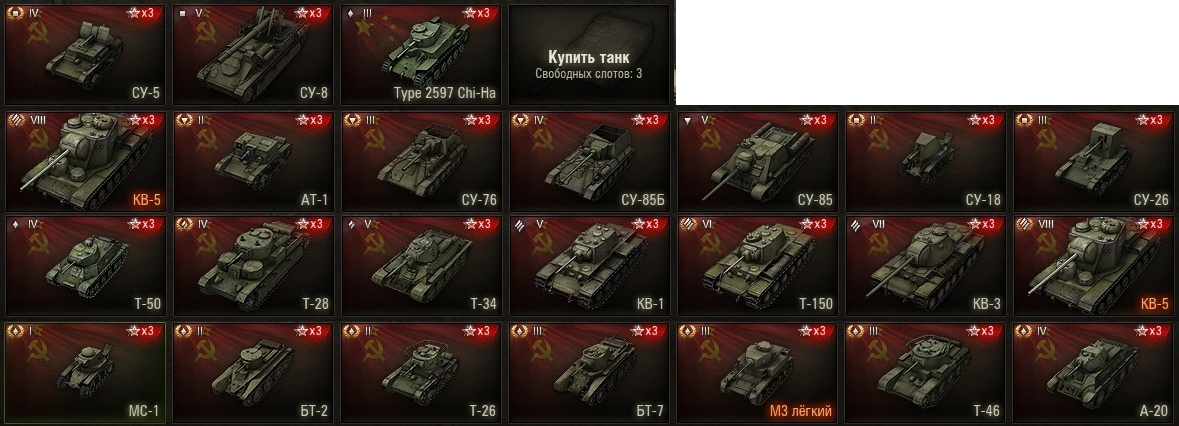Select the Т-34 medium tank card

pos(421,266)
